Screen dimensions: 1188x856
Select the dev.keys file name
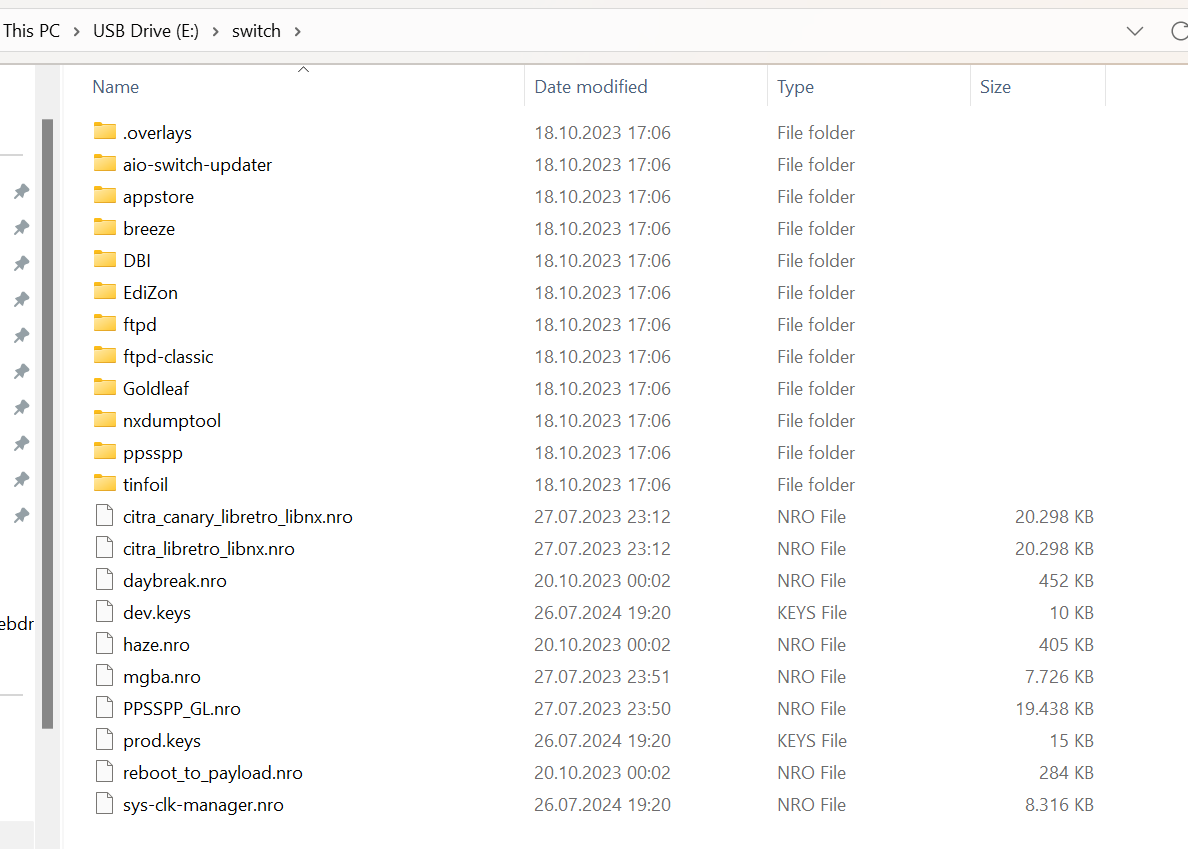[157, 613]
